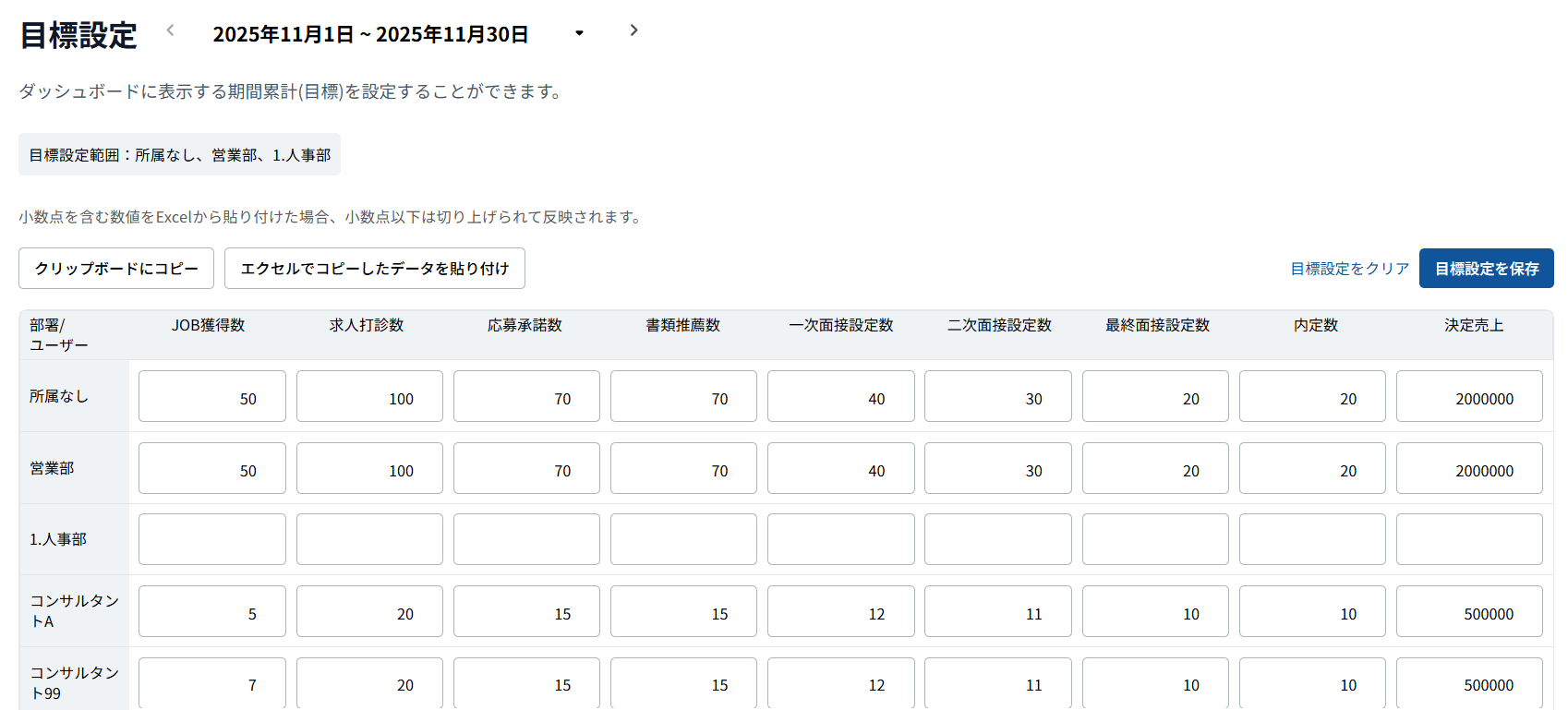Click 一次面接設定数 field for 営業部
Viewport: 1568px width, 710px height.
pyautogui.click(x=840, y=469)
